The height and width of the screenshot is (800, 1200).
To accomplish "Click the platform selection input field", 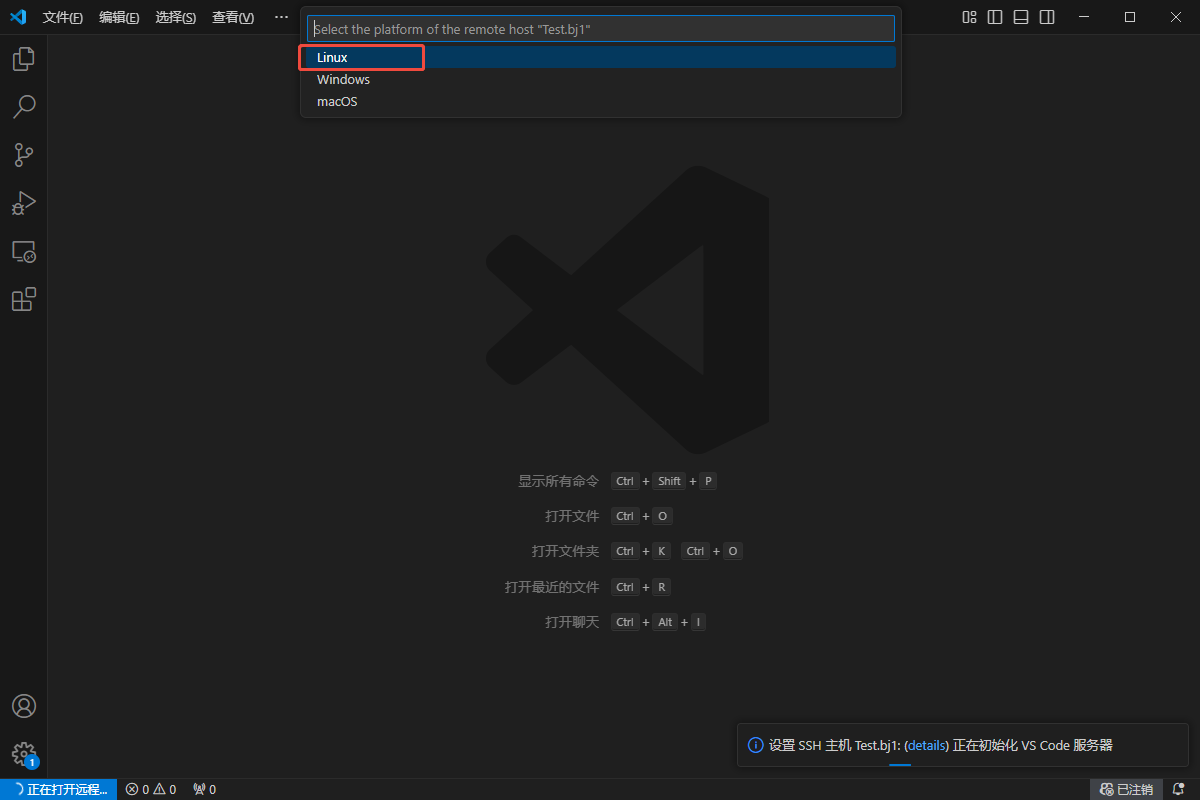I will tap(600, 29).
